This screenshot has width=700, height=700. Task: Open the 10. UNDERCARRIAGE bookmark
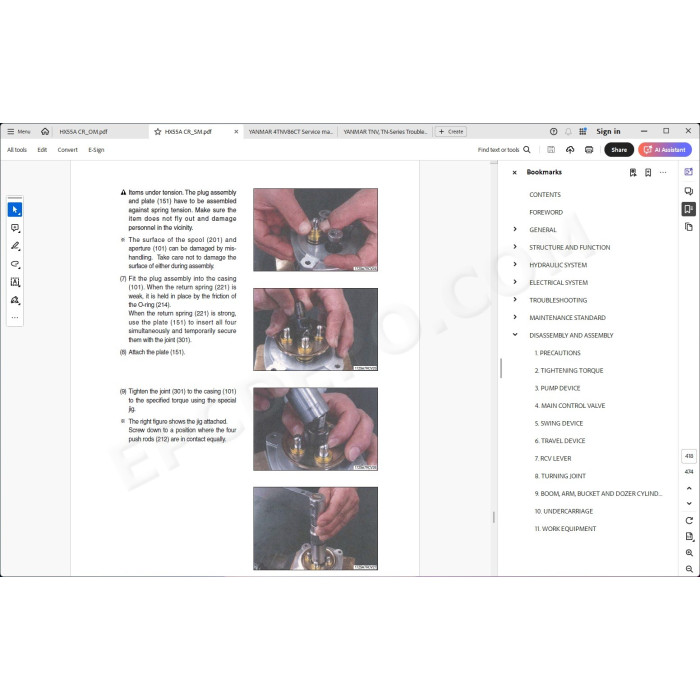pos(563,512)
